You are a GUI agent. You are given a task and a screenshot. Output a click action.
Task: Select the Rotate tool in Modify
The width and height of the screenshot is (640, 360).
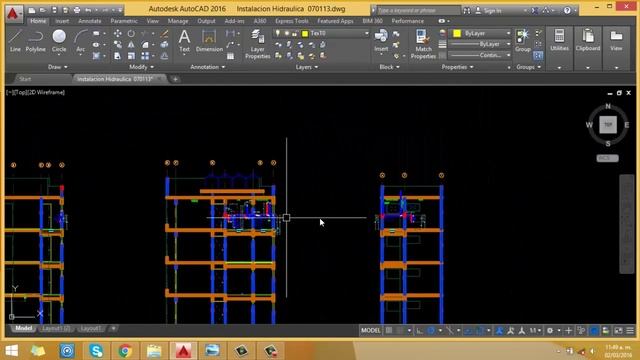coord(131,33)
